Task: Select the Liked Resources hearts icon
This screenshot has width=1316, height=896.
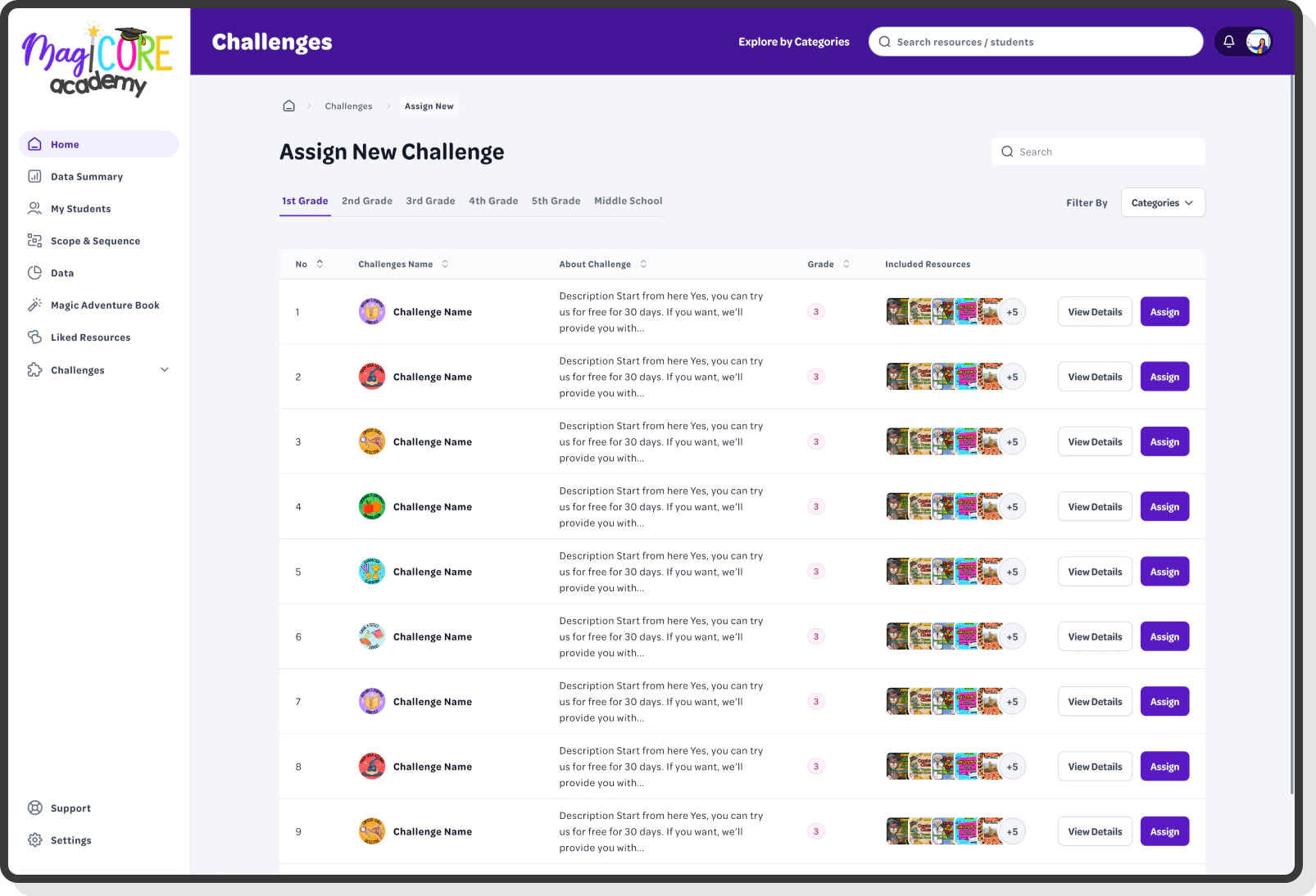Action: (34, 337)
